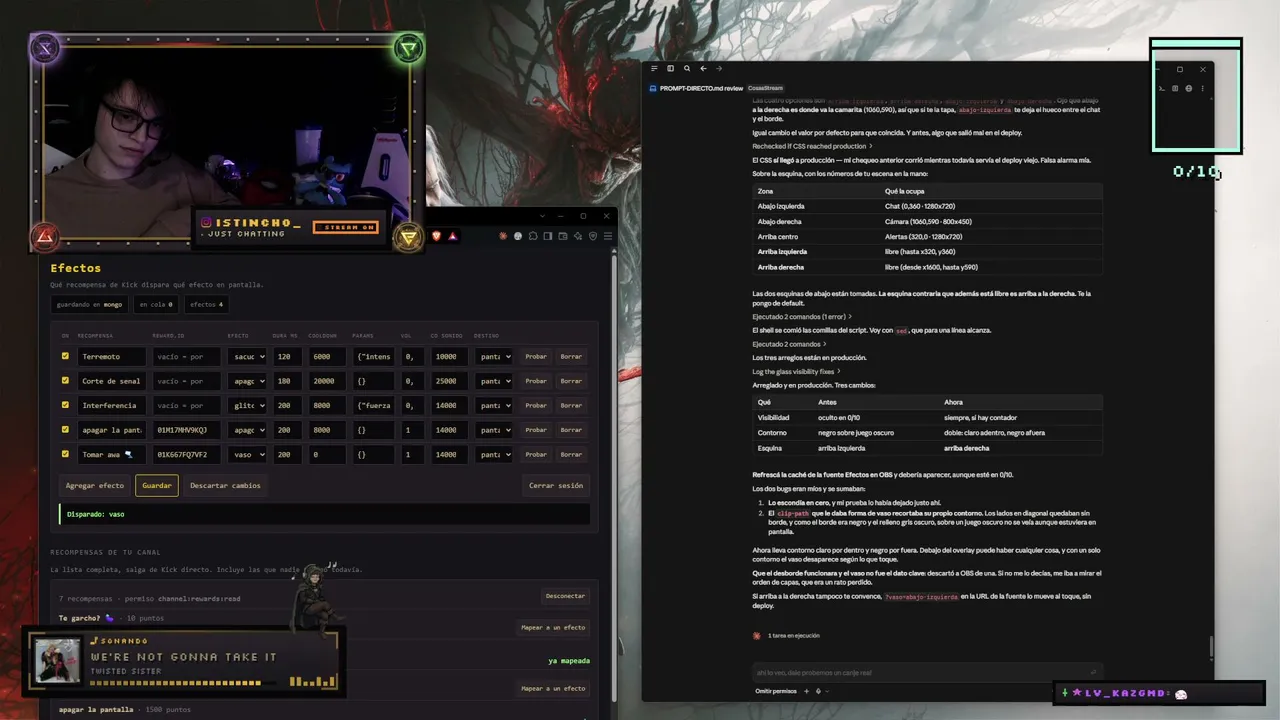The image size is (1280, 720).
Task: Open the terminal icon in chat header
Action: (1161, 89)
